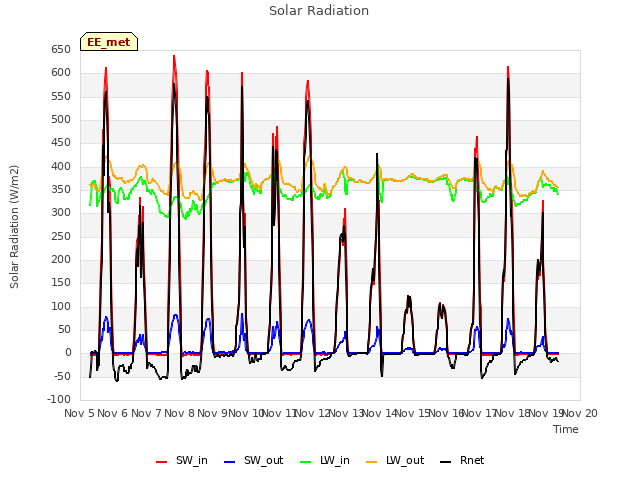Click the tallest SW_in peak near Nov 8

pos(174,56)
